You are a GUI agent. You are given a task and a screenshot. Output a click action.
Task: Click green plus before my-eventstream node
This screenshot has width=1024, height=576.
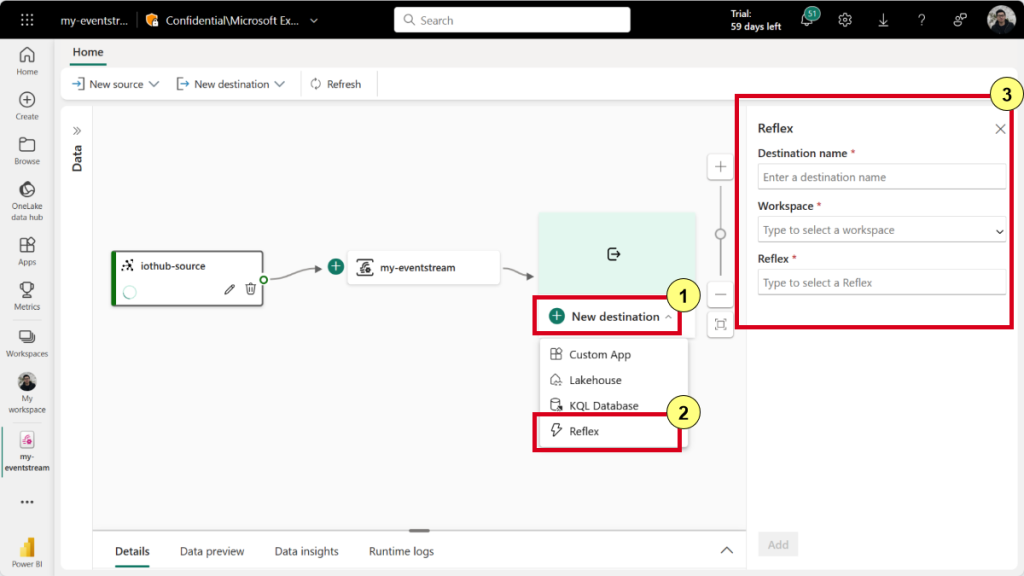pos(336,266)
